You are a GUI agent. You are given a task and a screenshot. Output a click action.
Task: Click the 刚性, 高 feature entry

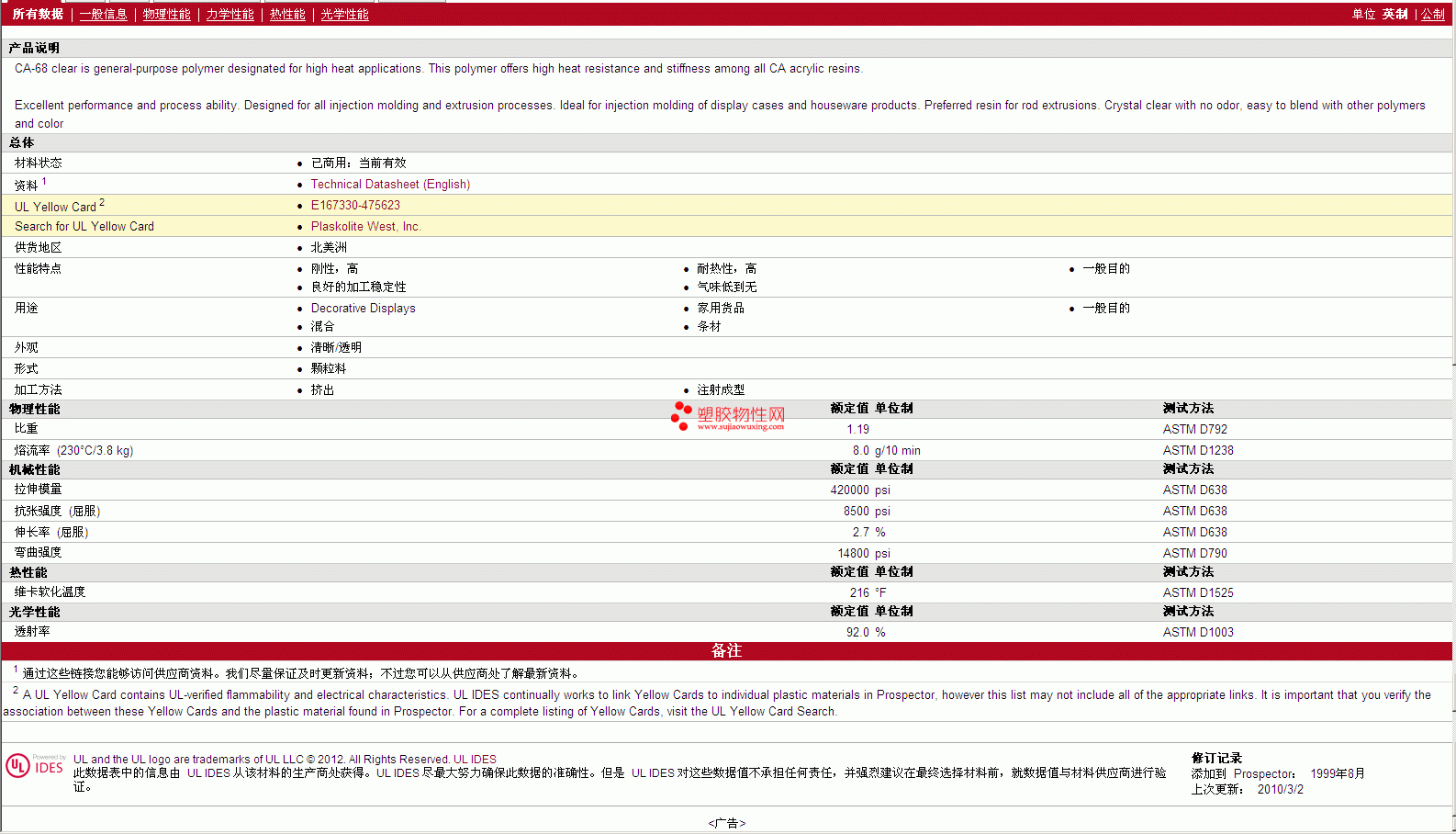334,268
